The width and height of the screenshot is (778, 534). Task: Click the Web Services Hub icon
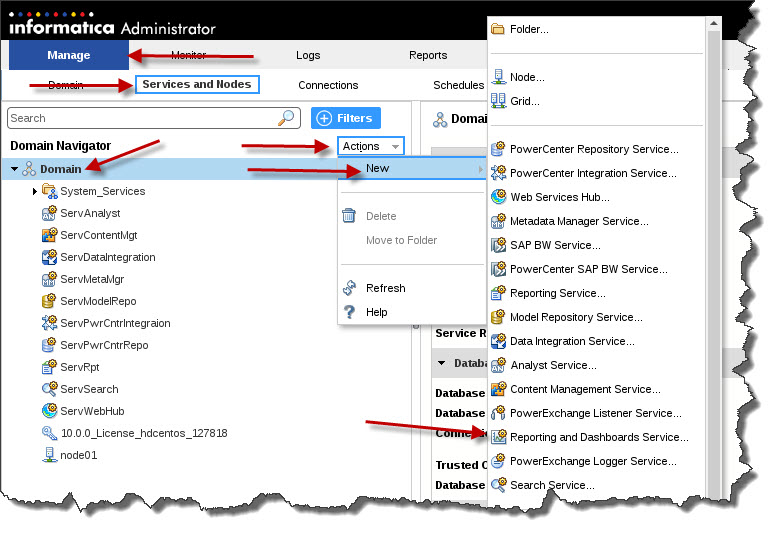(498, 197)
